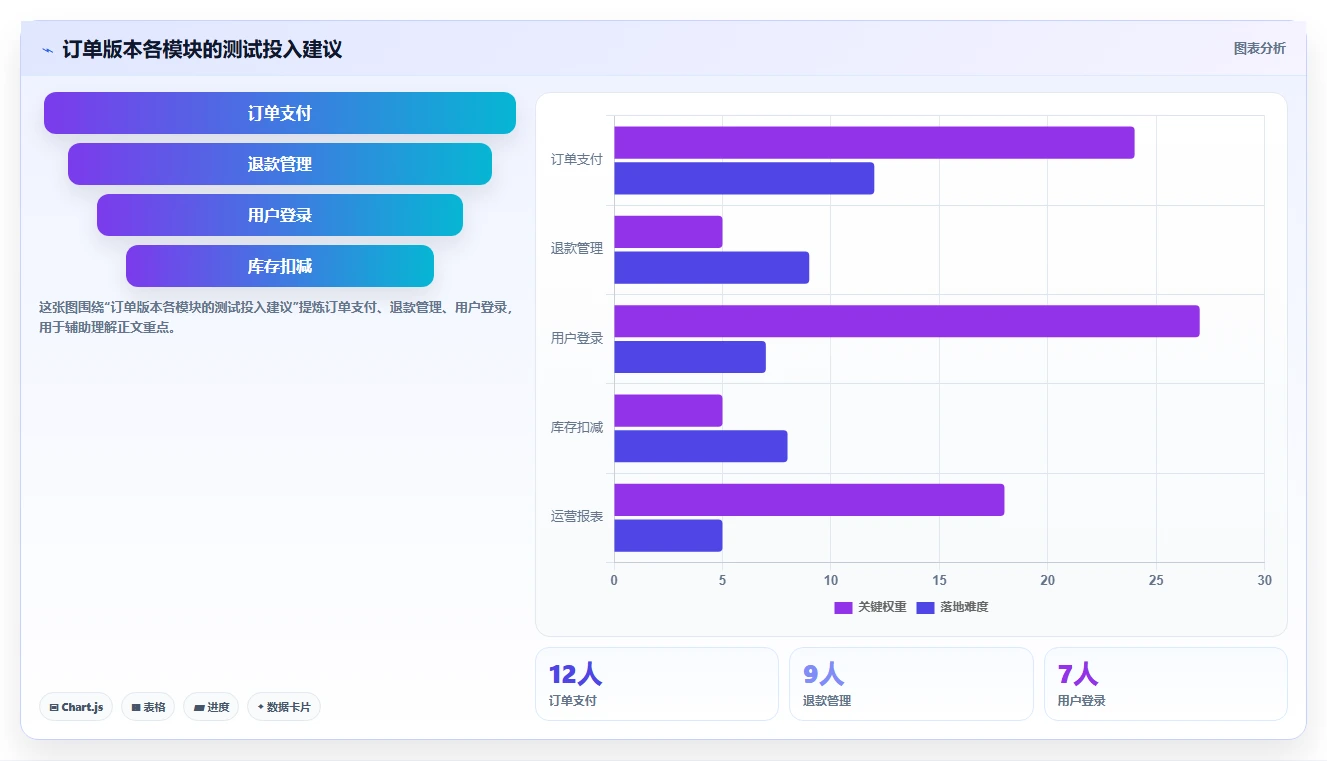1327x761 pixels.
Task: Click the 订单支付 y-axis label
Action: point(577,159)
